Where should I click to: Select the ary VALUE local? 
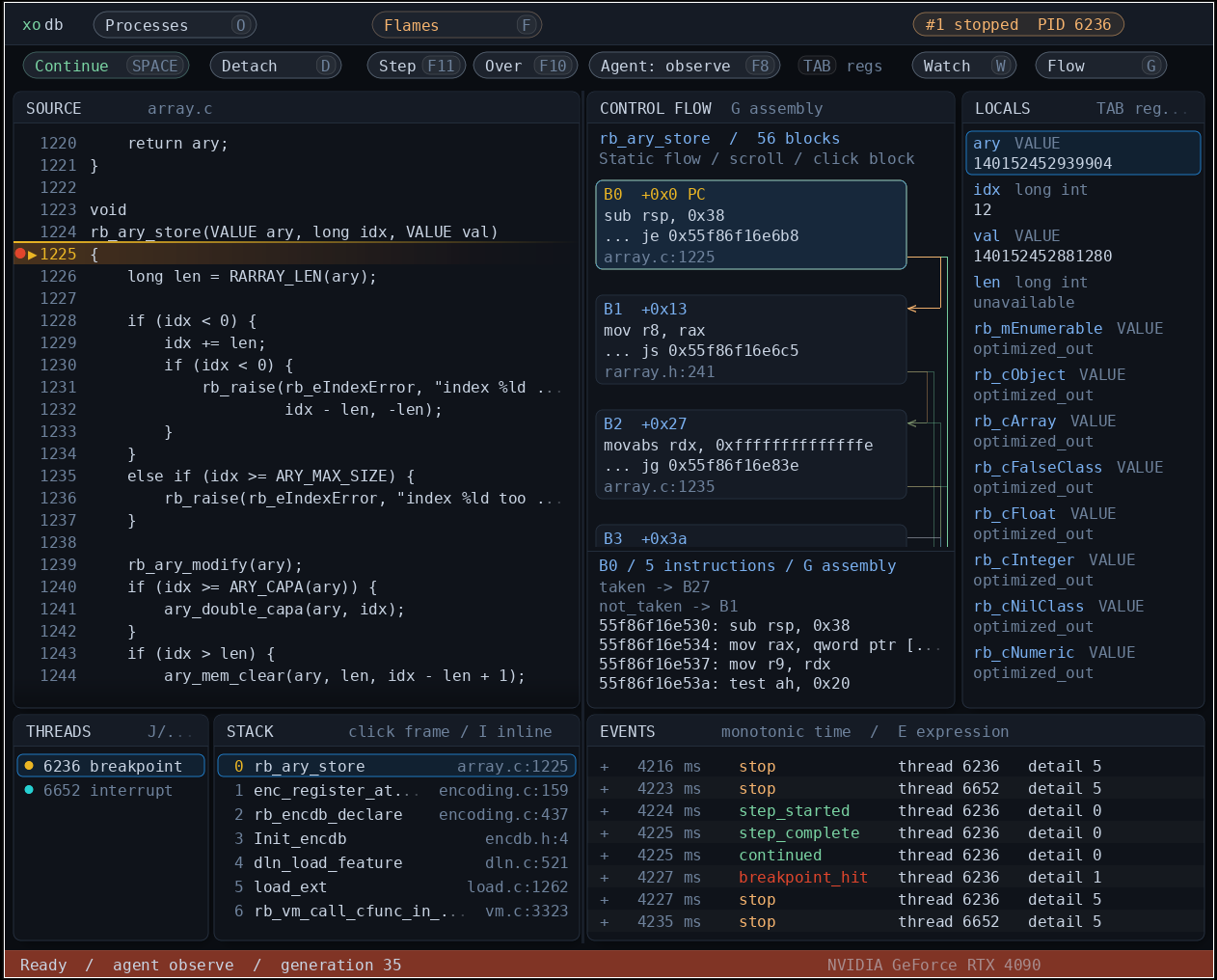click(x=1083, y=152)
